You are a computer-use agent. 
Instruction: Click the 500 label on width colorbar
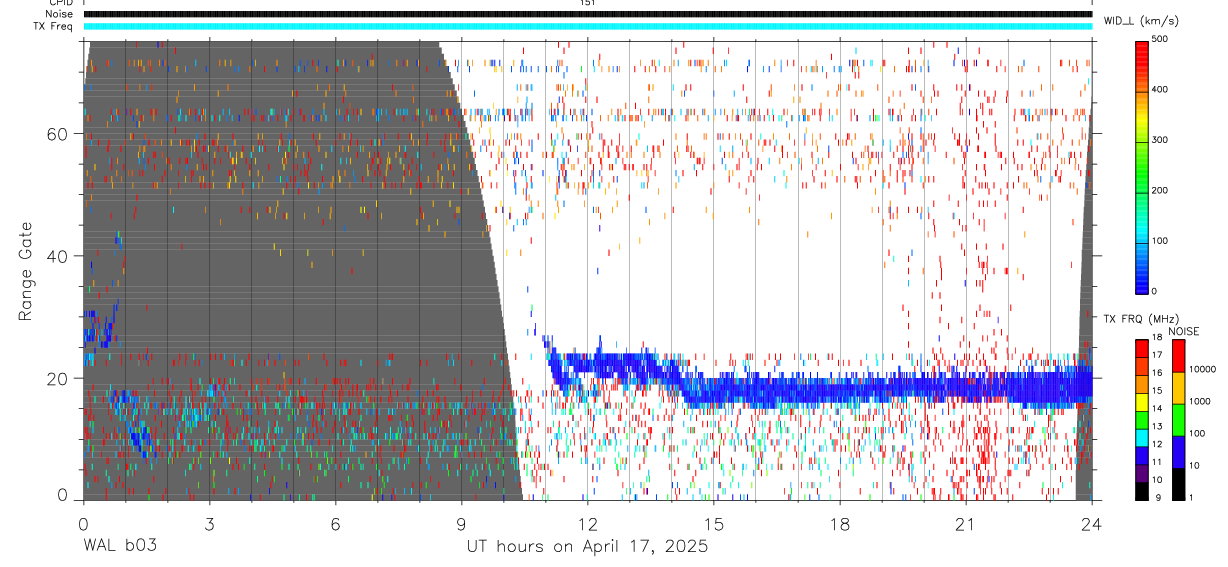tap(1160, 39)
